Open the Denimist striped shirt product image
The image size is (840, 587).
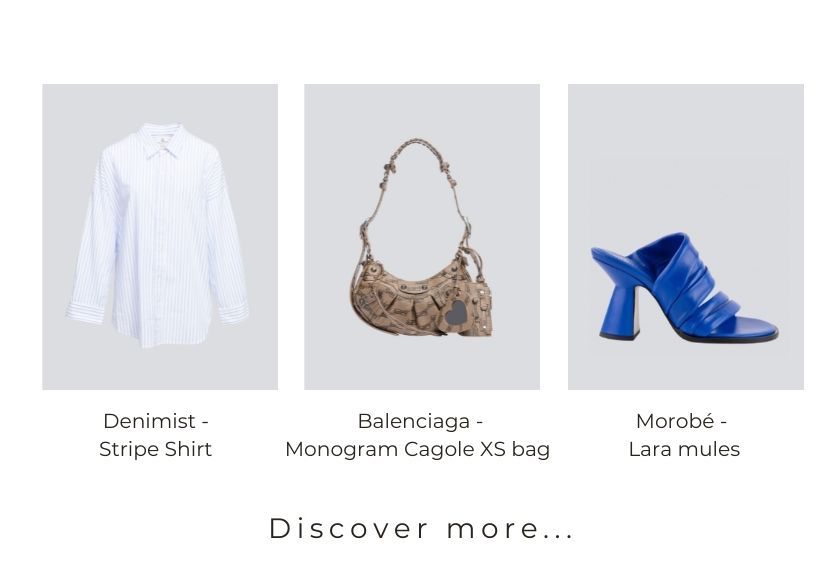point(160,237)
